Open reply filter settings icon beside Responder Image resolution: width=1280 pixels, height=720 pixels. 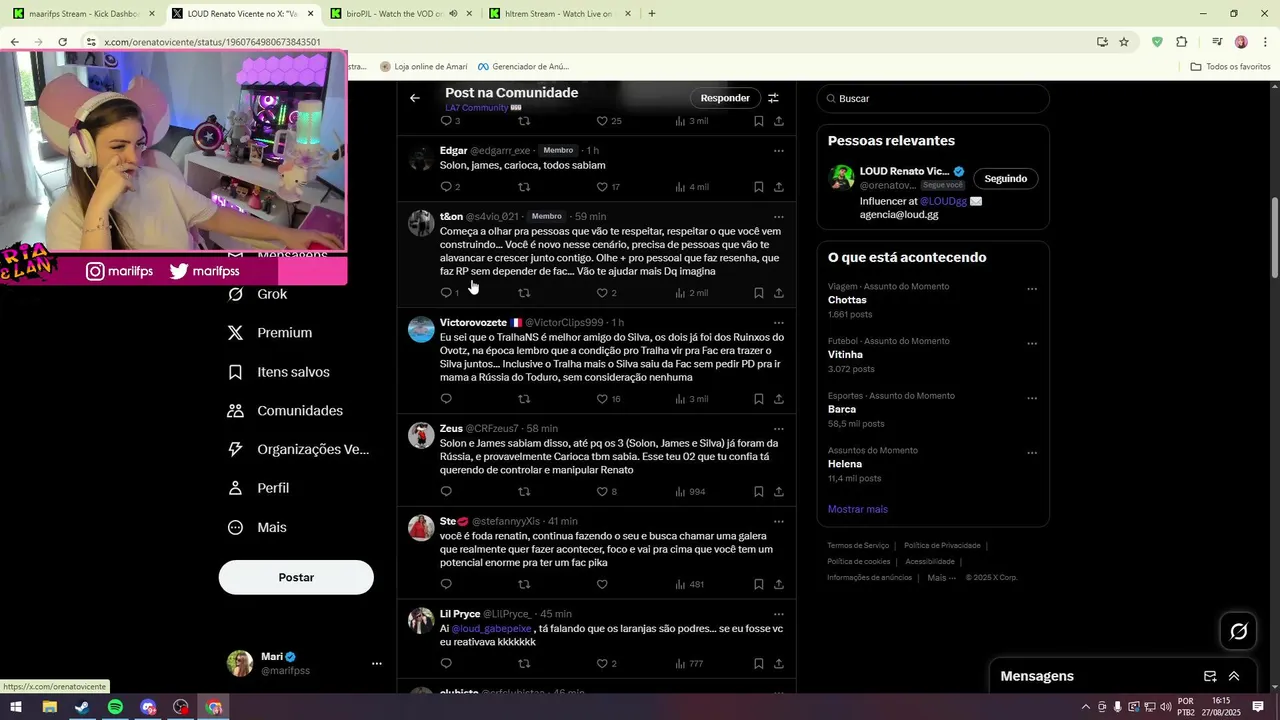(x=773, y=98)
